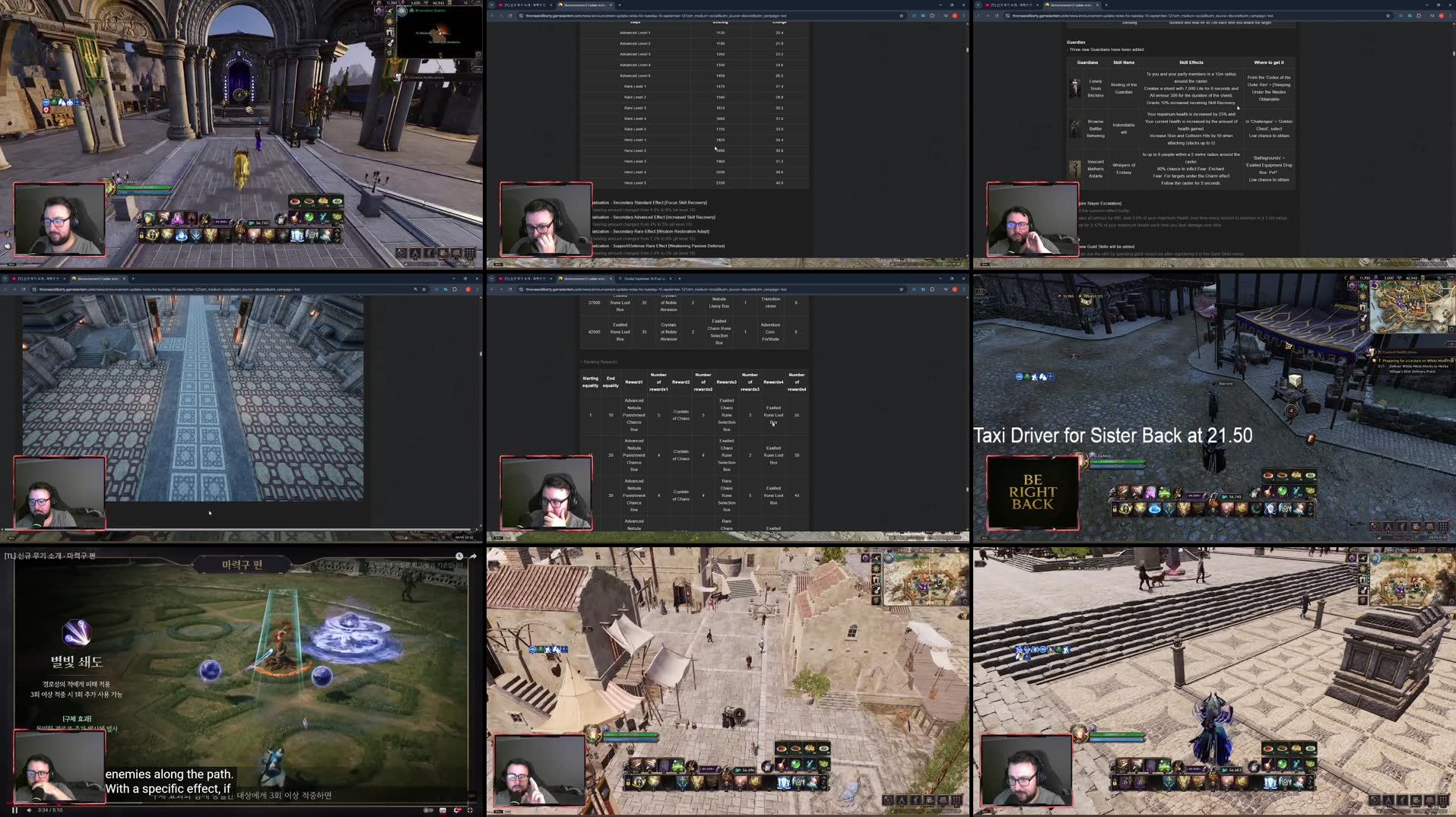
Task: Exit fullscreen on the Korean video player
Action: [x=470, y=810]
